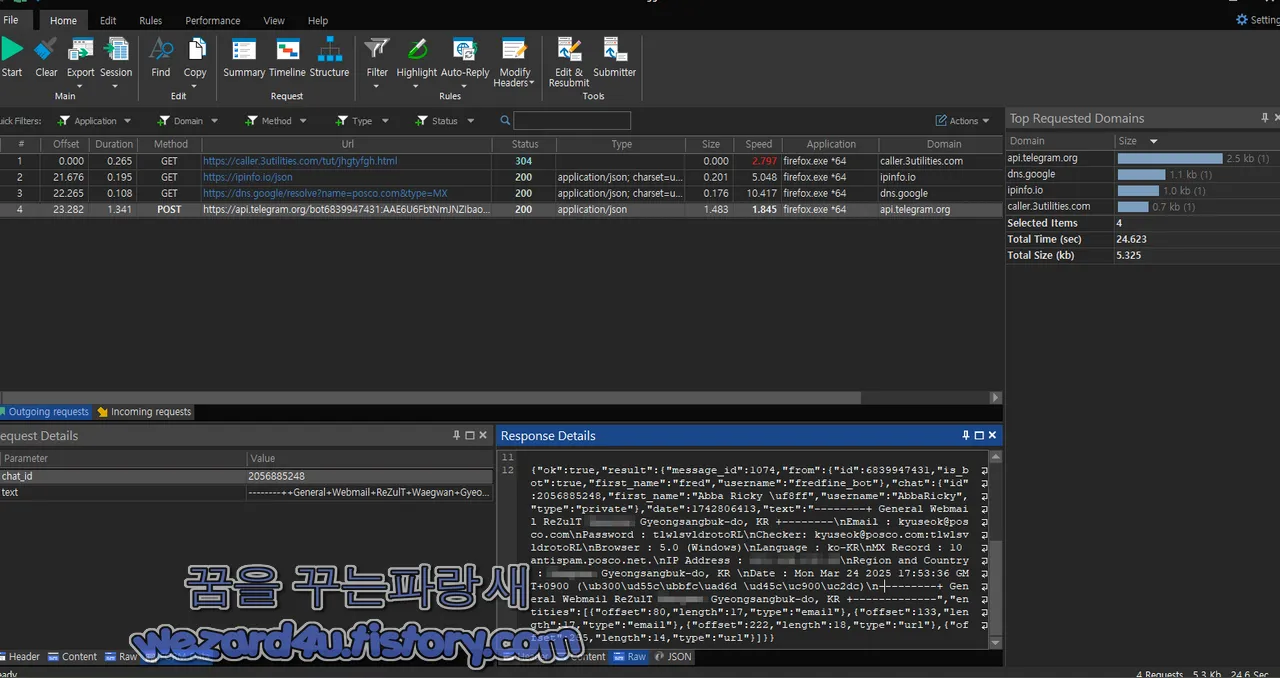Click the quick filter search magnifier icon
Viewport: 1280px width, 678px height.
pos(505,121)
